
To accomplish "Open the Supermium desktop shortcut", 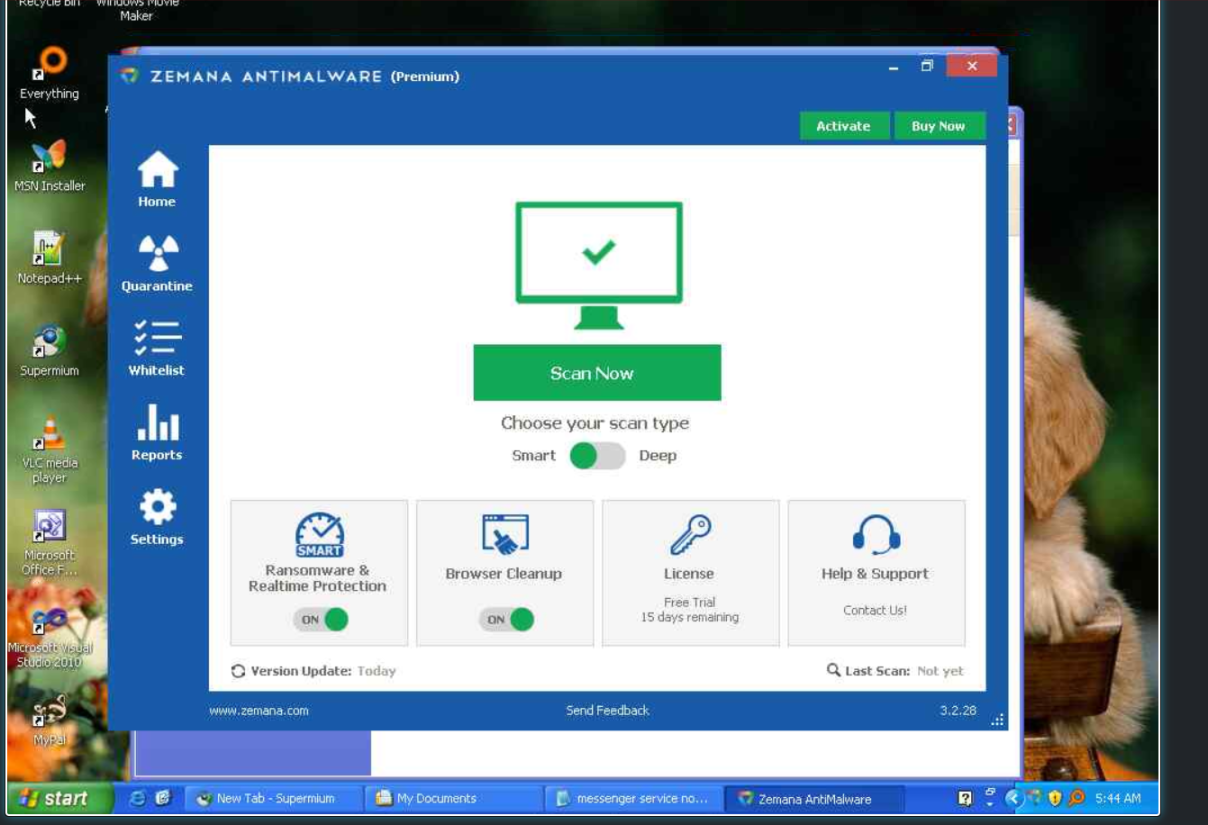I will (x=49, y=351).
